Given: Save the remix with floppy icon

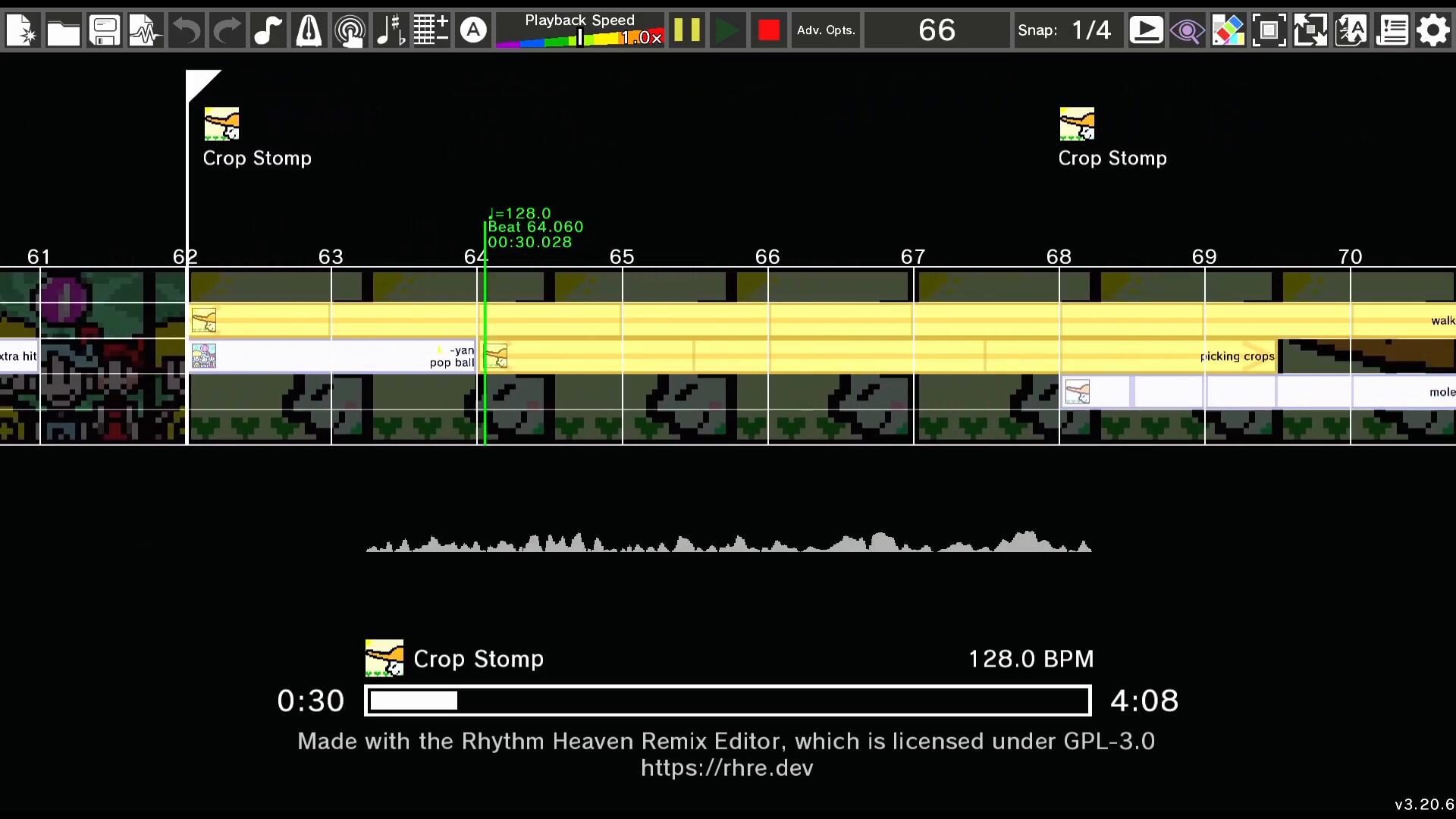Looking at the screenshot, I should pos(104,31).
